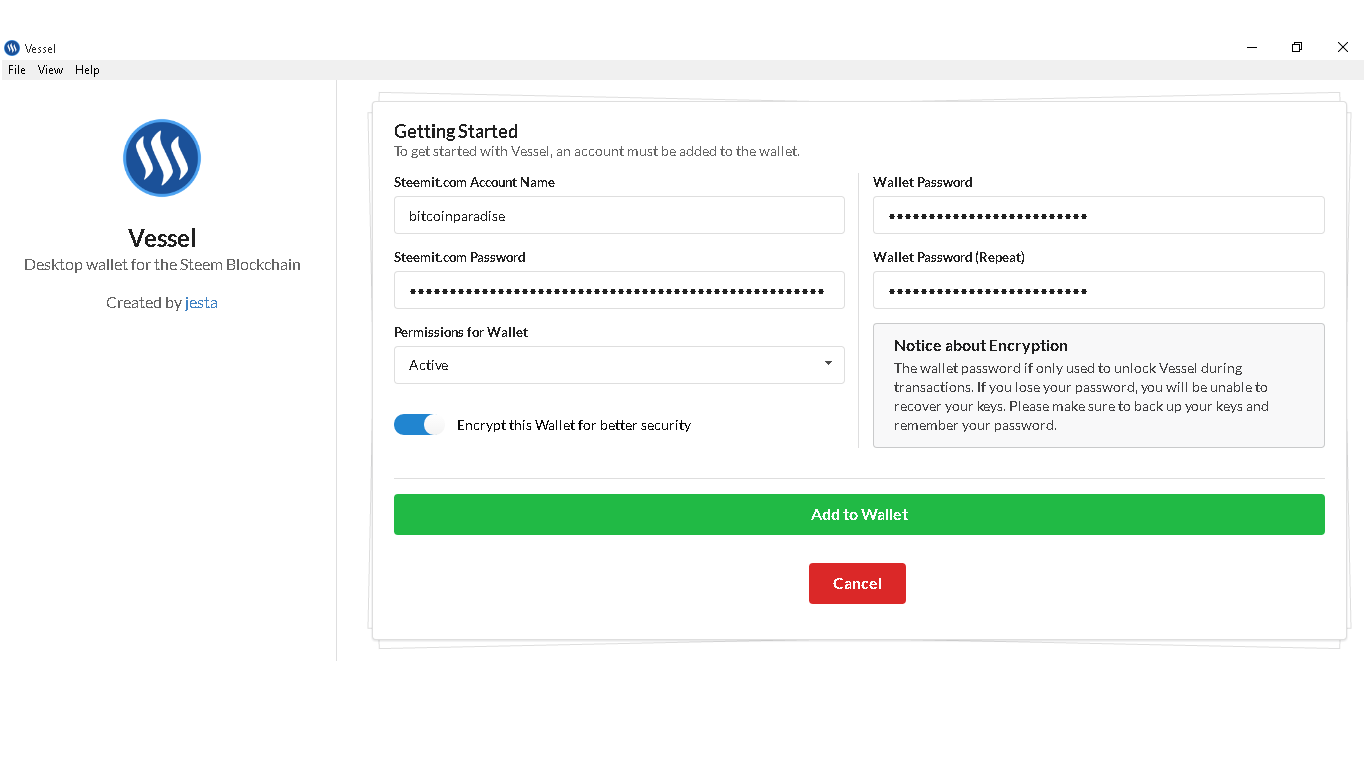Click the Getting Started heading

(456, 131)
